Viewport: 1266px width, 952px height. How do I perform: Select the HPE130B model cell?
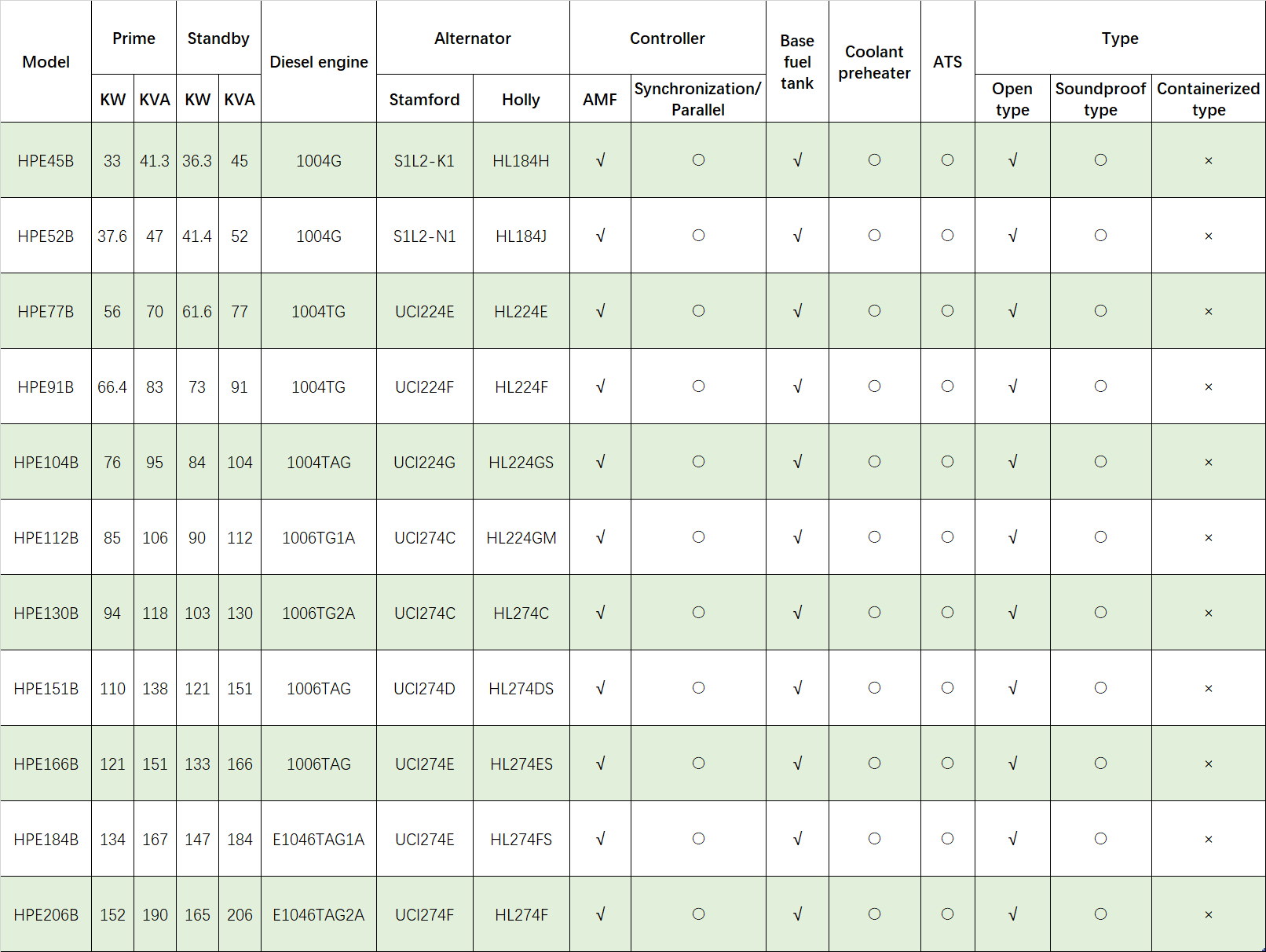[46, 613]
